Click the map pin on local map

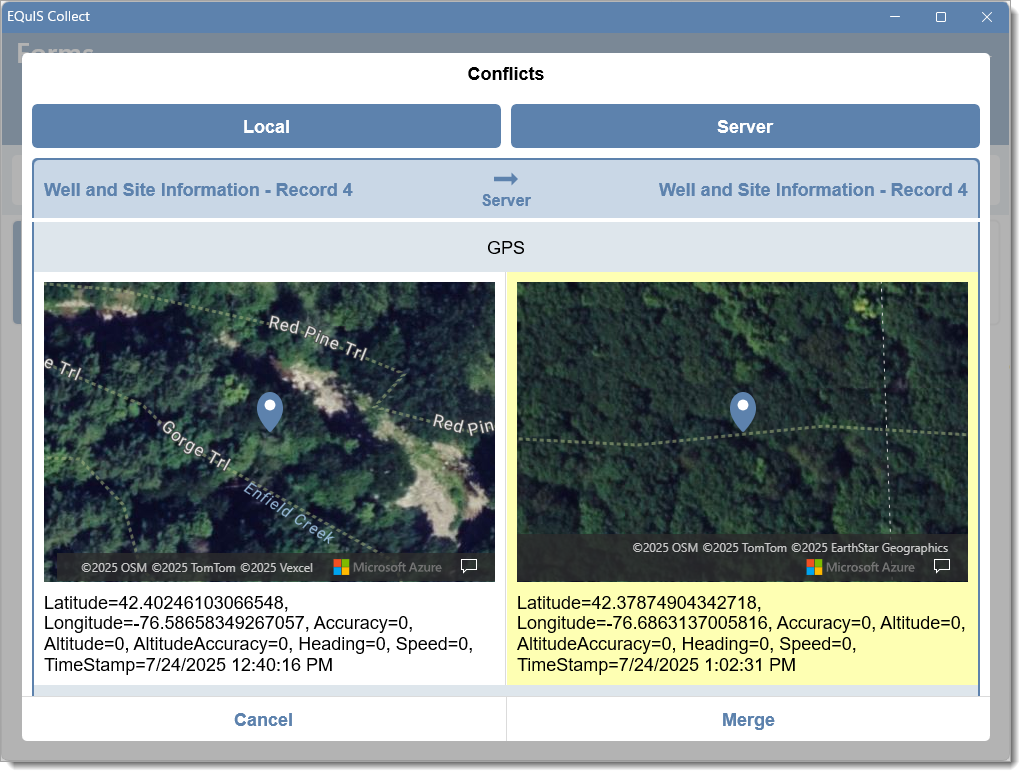[270, 412]
